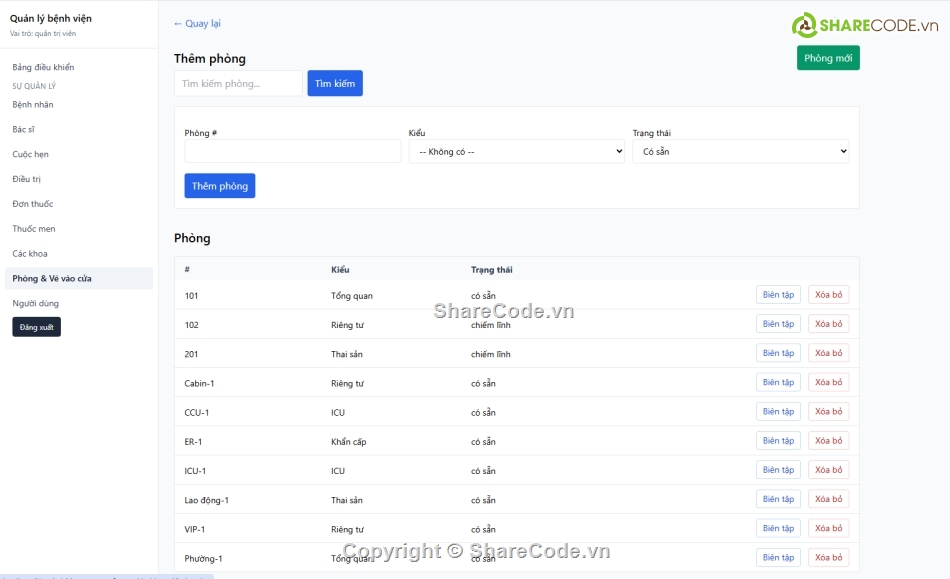The height and width of the screenshot is (579, 950).
Task: Click Biên tập for room 101
Action: [x=778, y=294]
